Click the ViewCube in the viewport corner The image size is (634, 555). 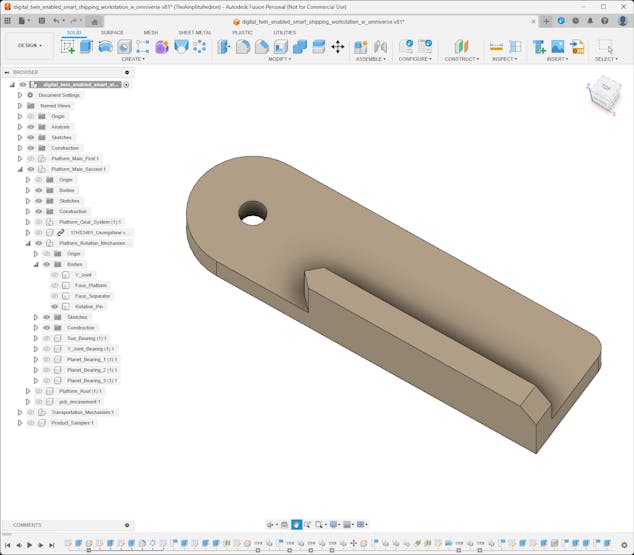pyautogui.click(x=604, y=88)
